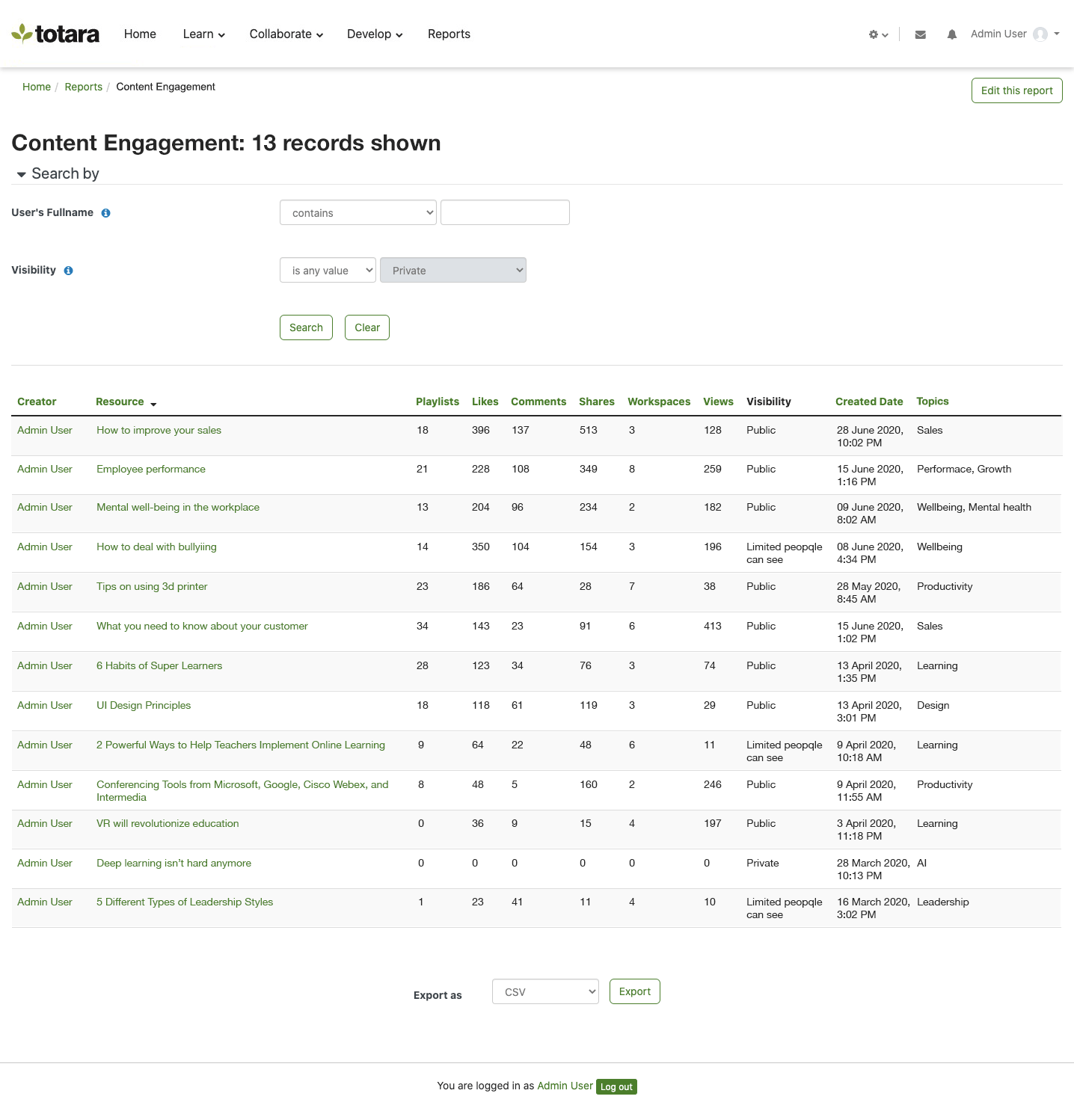Sort table by Likes column
The width and height of the screenshot is (1074, 1120).
[485, 401]
